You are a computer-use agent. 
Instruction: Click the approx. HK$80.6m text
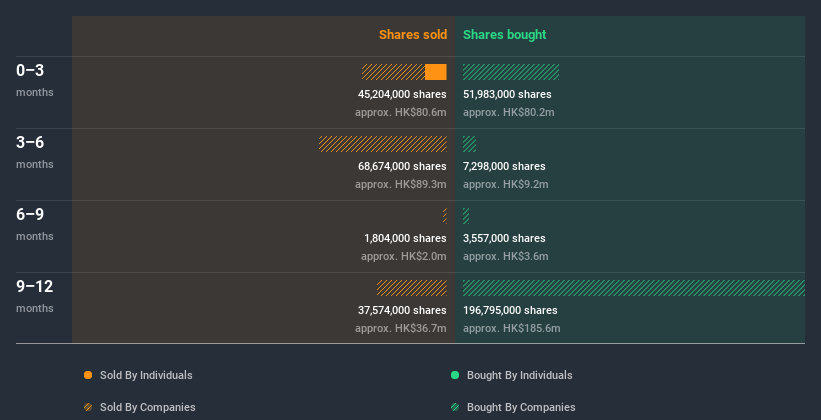pos(401,113)
